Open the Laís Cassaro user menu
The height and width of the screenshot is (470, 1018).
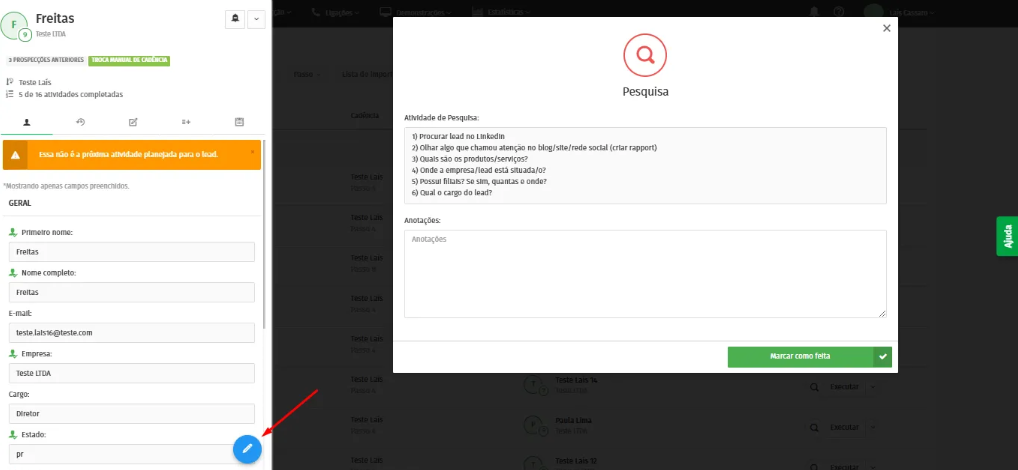899,12
